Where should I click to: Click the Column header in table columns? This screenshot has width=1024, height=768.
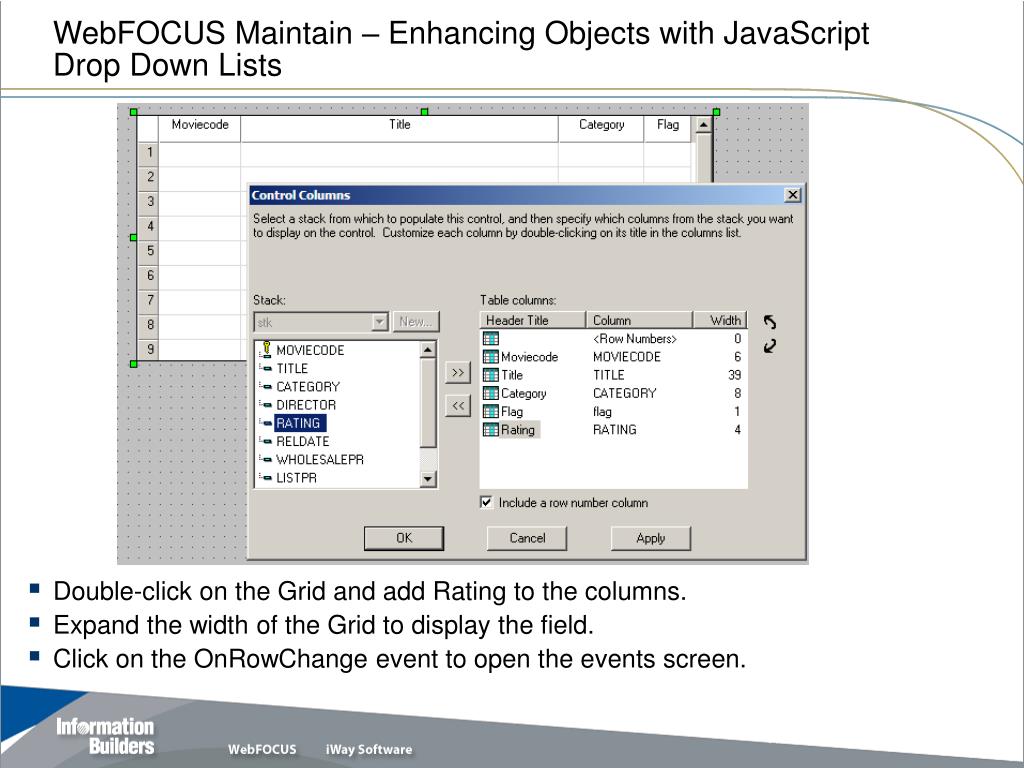639,320
